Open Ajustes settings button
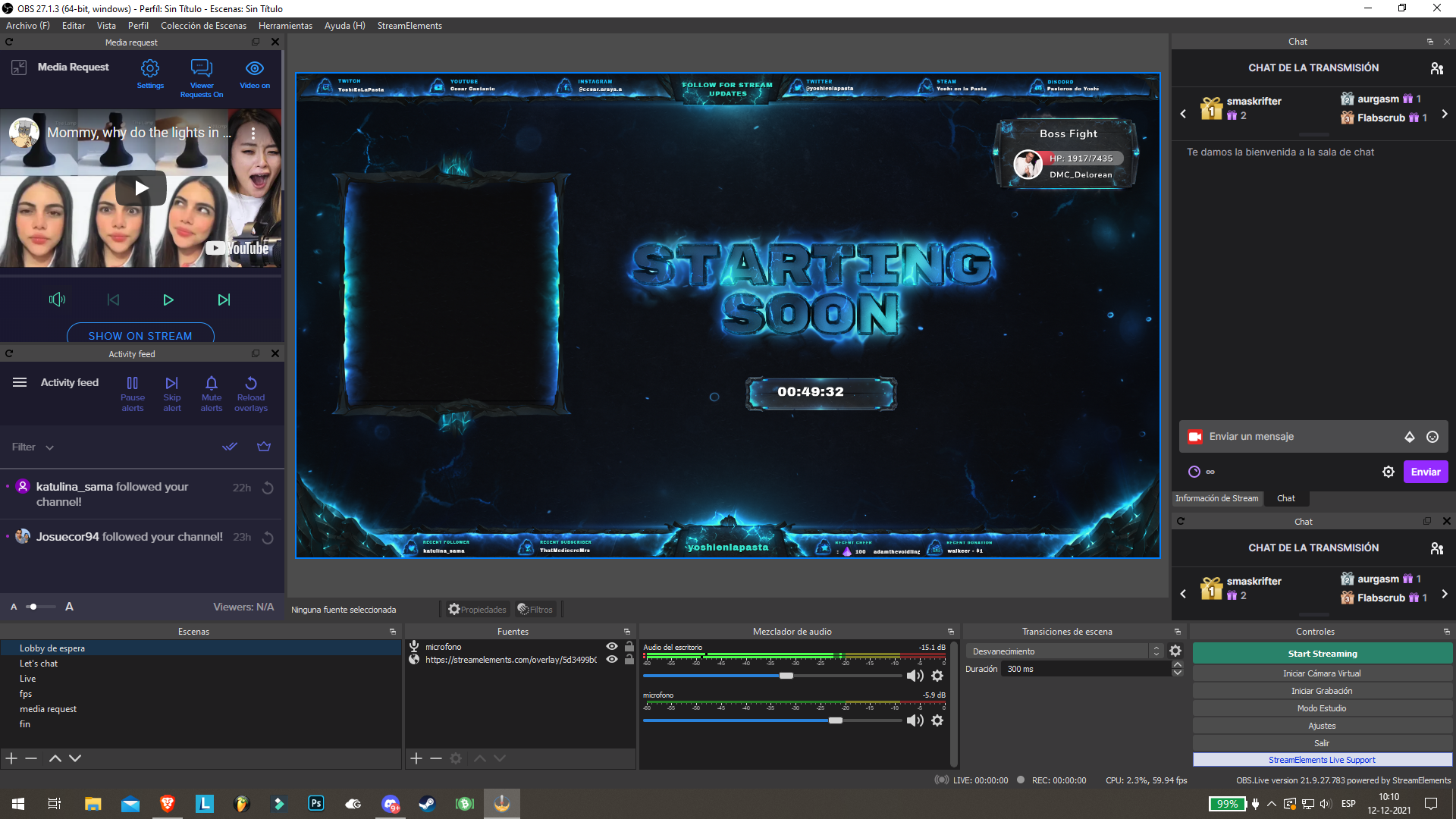Image resolution: width=1456 pixels, height=819 pixels. point(1323,726)
